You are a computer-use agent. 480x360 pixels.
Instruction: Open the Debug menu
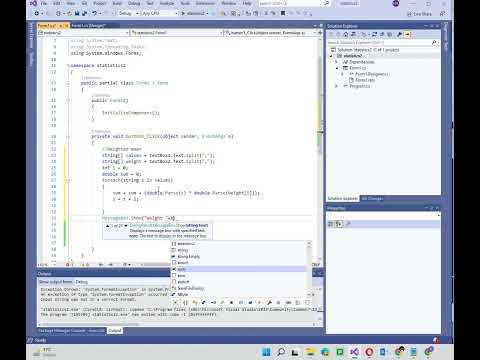(x=134, y=3)
